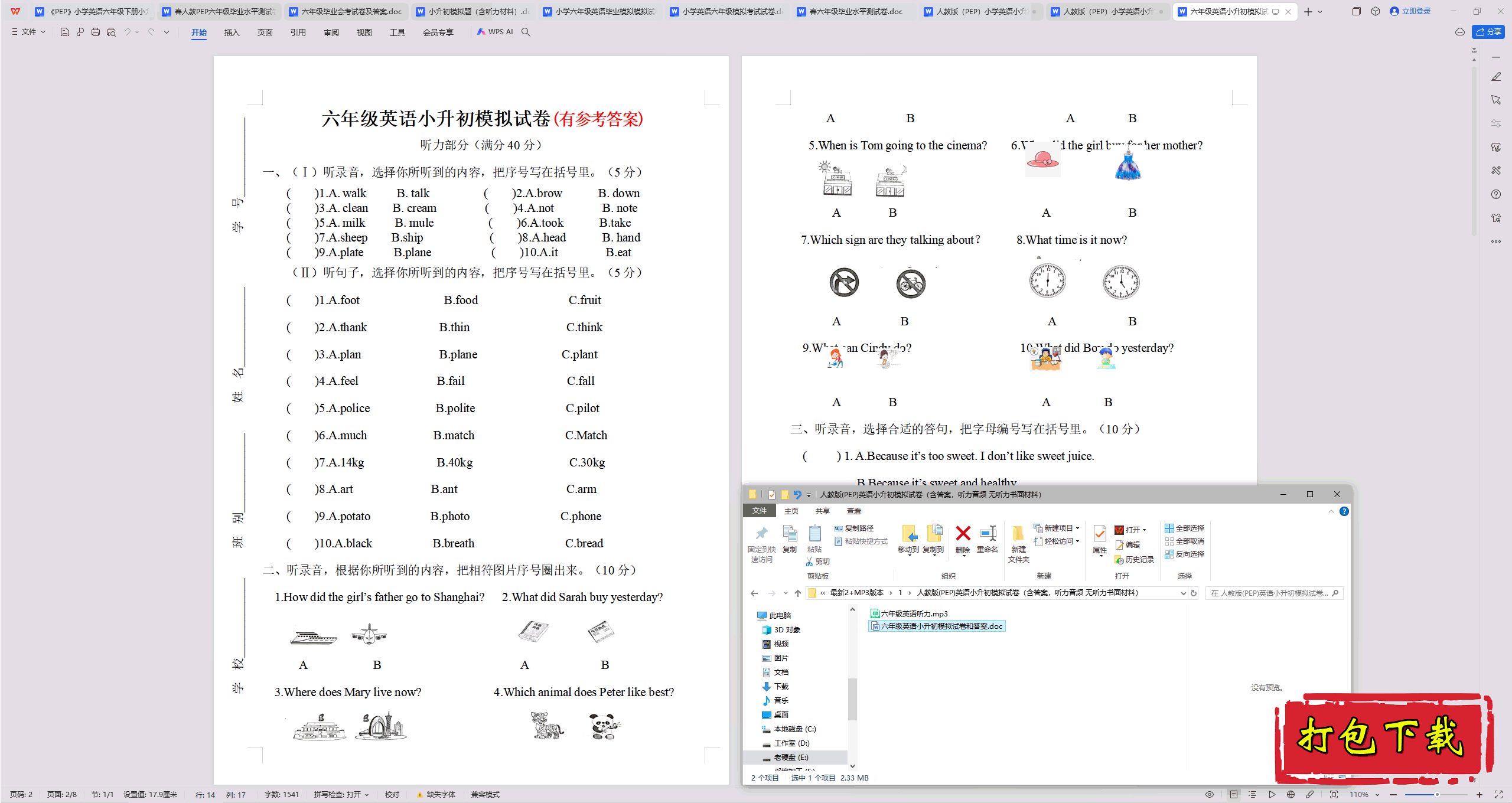
Task: Click 反向选择 in Explorer ribbon
Action: click(1185, 554)
